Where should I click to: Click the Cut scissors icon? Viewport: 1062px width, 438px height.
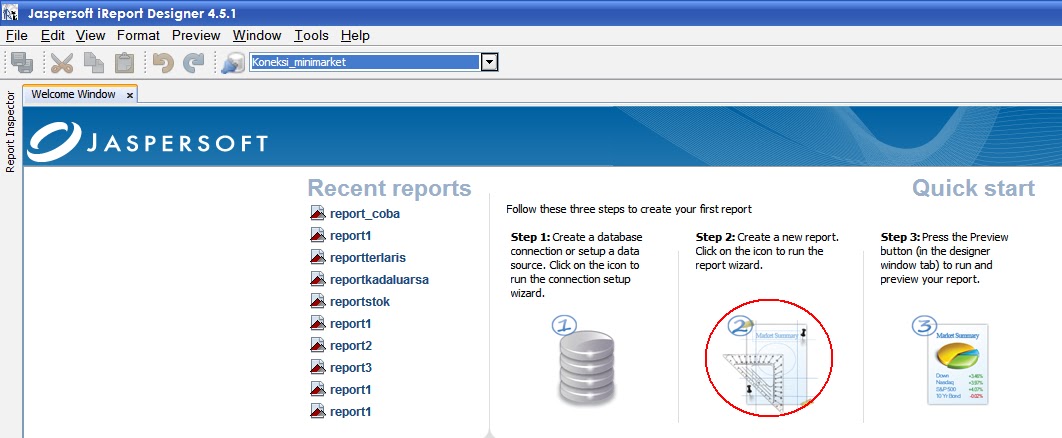click(62, 63)
